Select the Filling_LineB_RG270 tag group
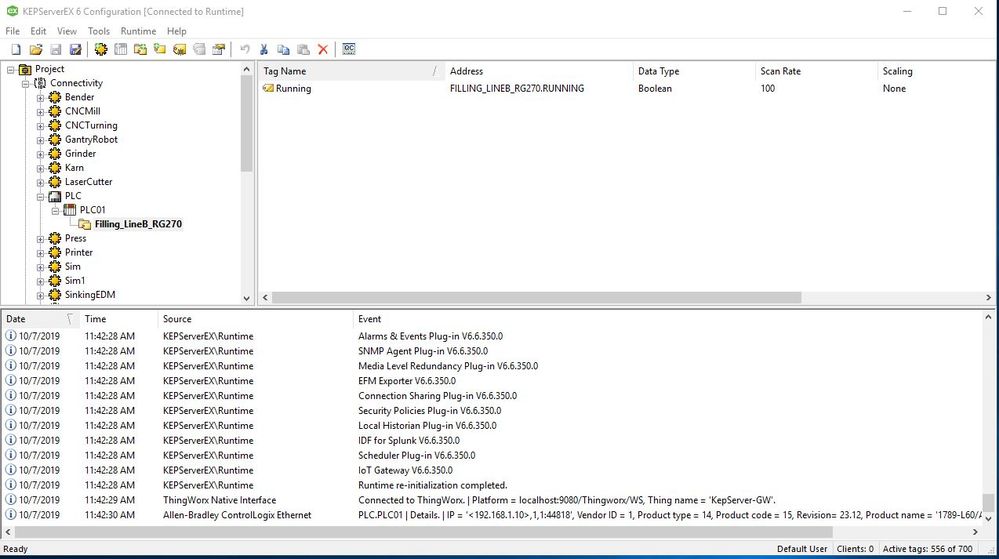This screenshot has height=559, width=999. tap(138, 224)
